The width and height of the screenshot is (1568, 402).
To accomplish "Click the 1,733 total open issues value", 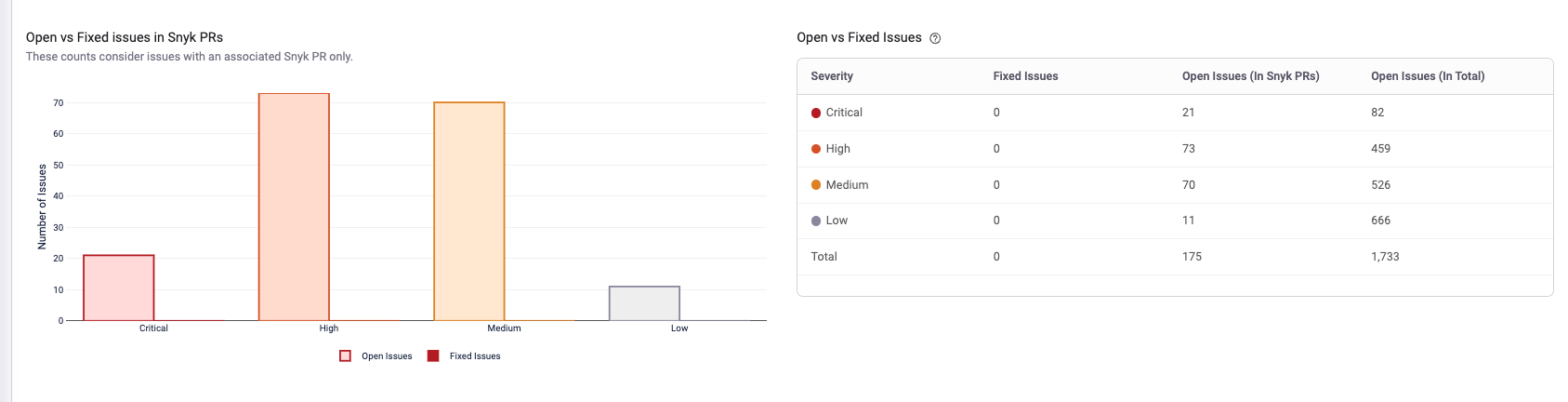I will click(1385, 257).
